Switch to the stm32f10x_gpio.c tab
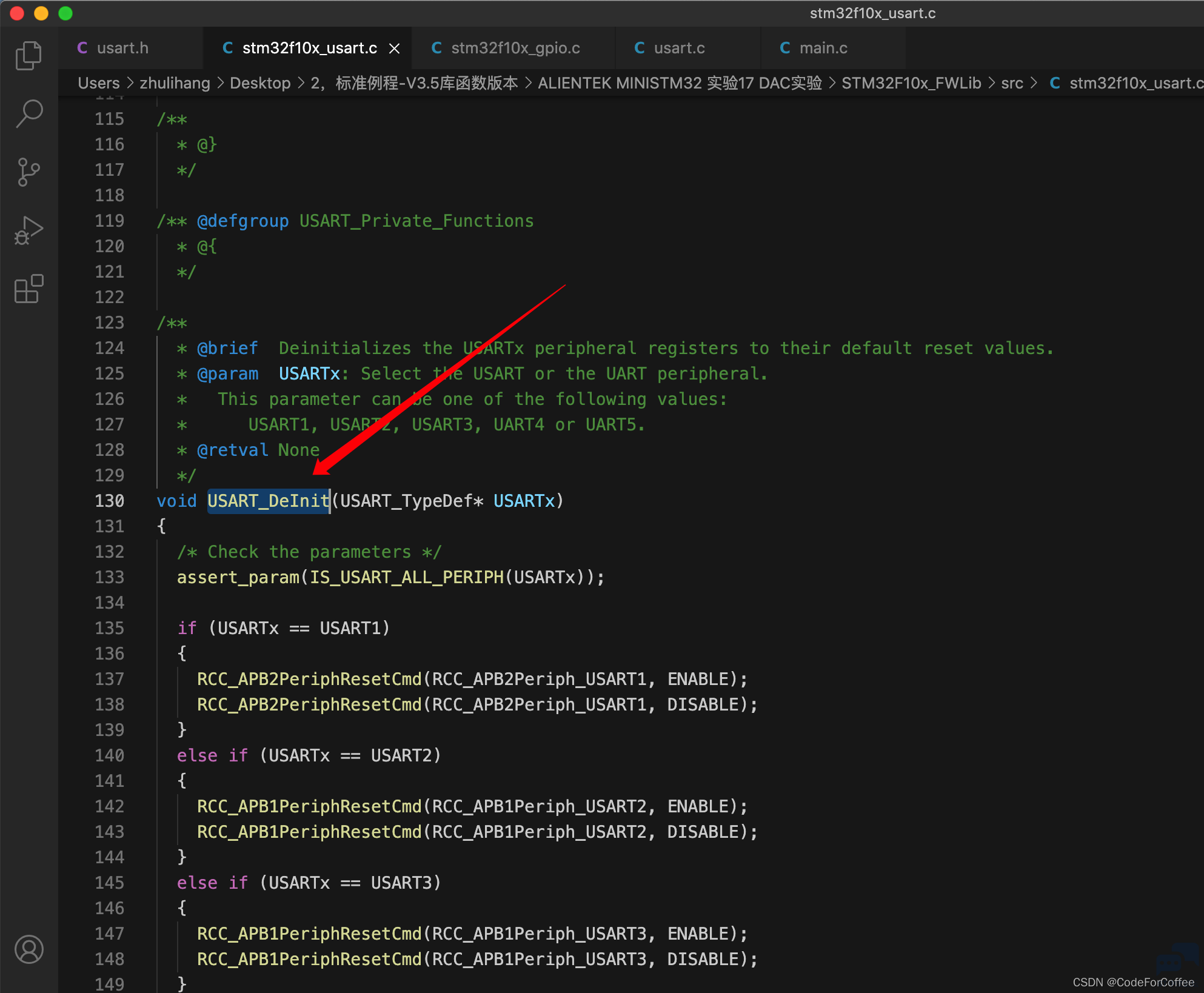Image resolution: width=1204 pixels, height=993 pixels. [513, 48]
